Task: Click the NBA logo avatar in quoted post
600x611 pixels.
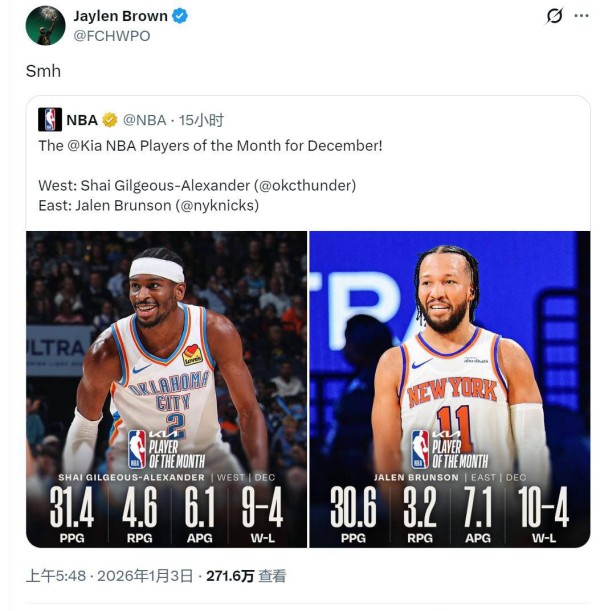Action: (x=50, y=120)
